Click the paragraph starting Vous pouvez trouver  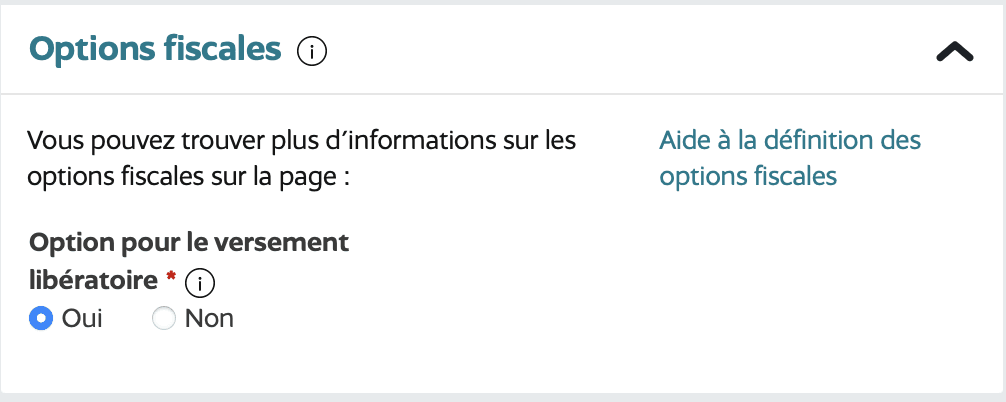pyautogui.click(x=302, y=158)
